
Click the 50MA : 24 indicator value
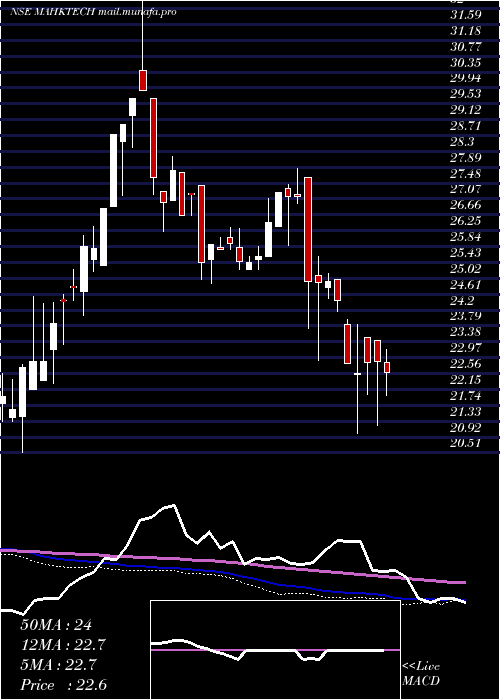(x=56, y=625)
